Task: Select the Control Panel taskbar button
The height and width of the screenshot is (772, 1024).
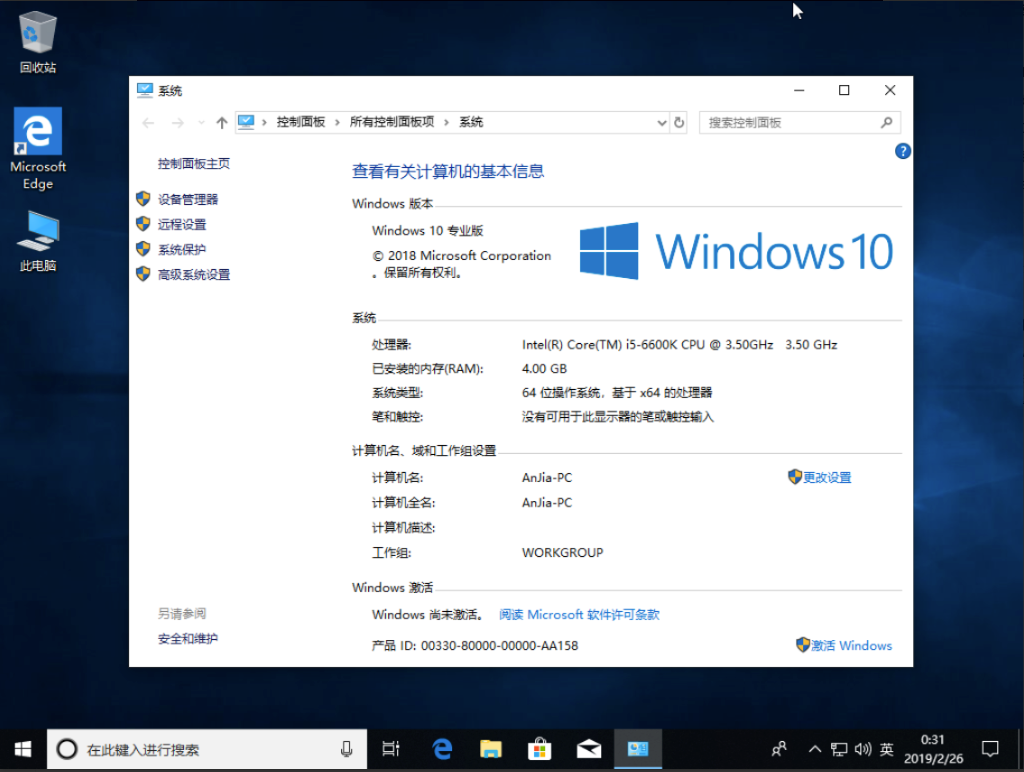Action: [637, 749]
